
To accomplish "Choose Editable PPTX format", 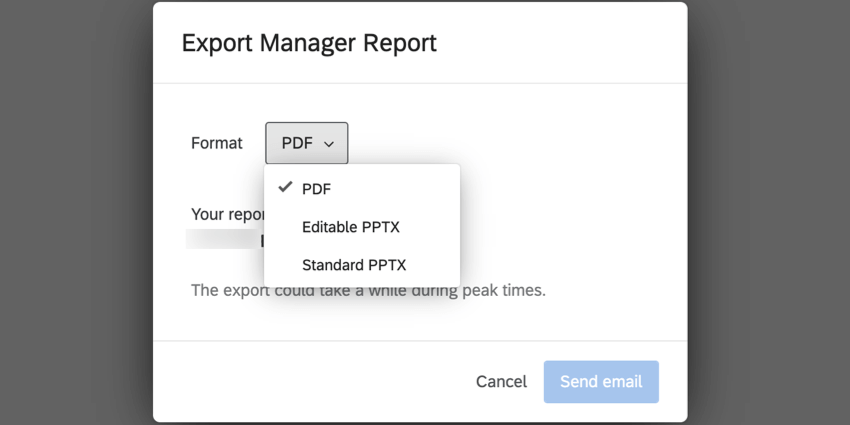I will tap(350, 227).
